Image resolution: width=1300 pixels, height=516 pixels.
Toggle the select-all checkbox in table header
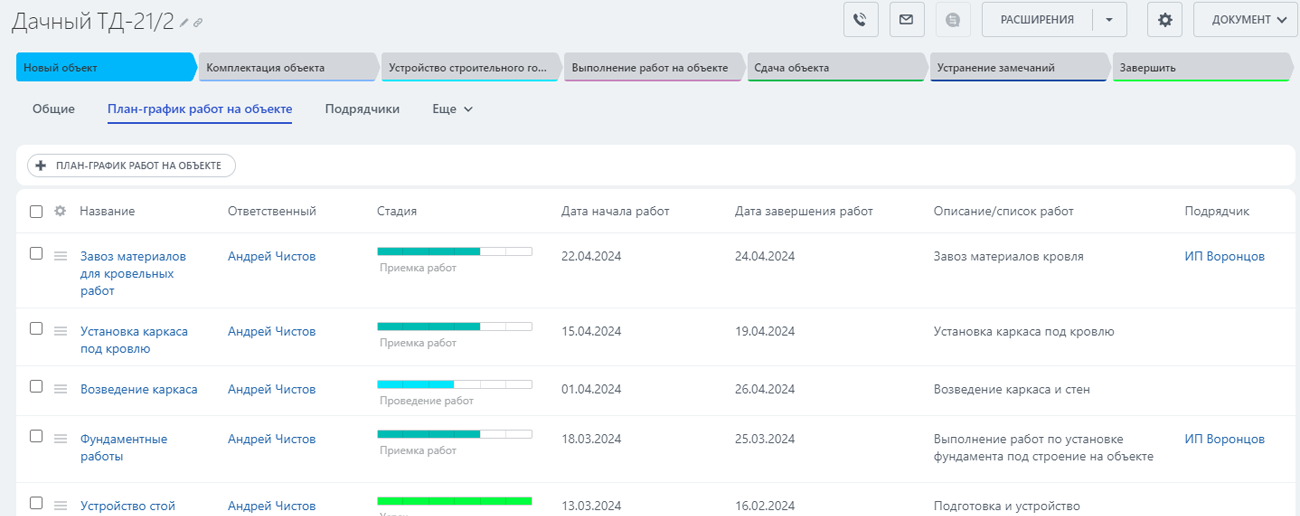(x=36, y=211)
